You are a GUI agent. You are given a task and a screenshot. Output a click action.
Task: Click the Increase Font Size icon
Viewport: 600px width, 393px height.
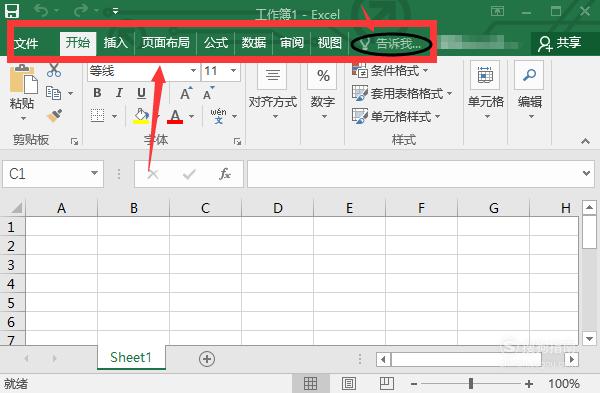[x=186, y=93]
